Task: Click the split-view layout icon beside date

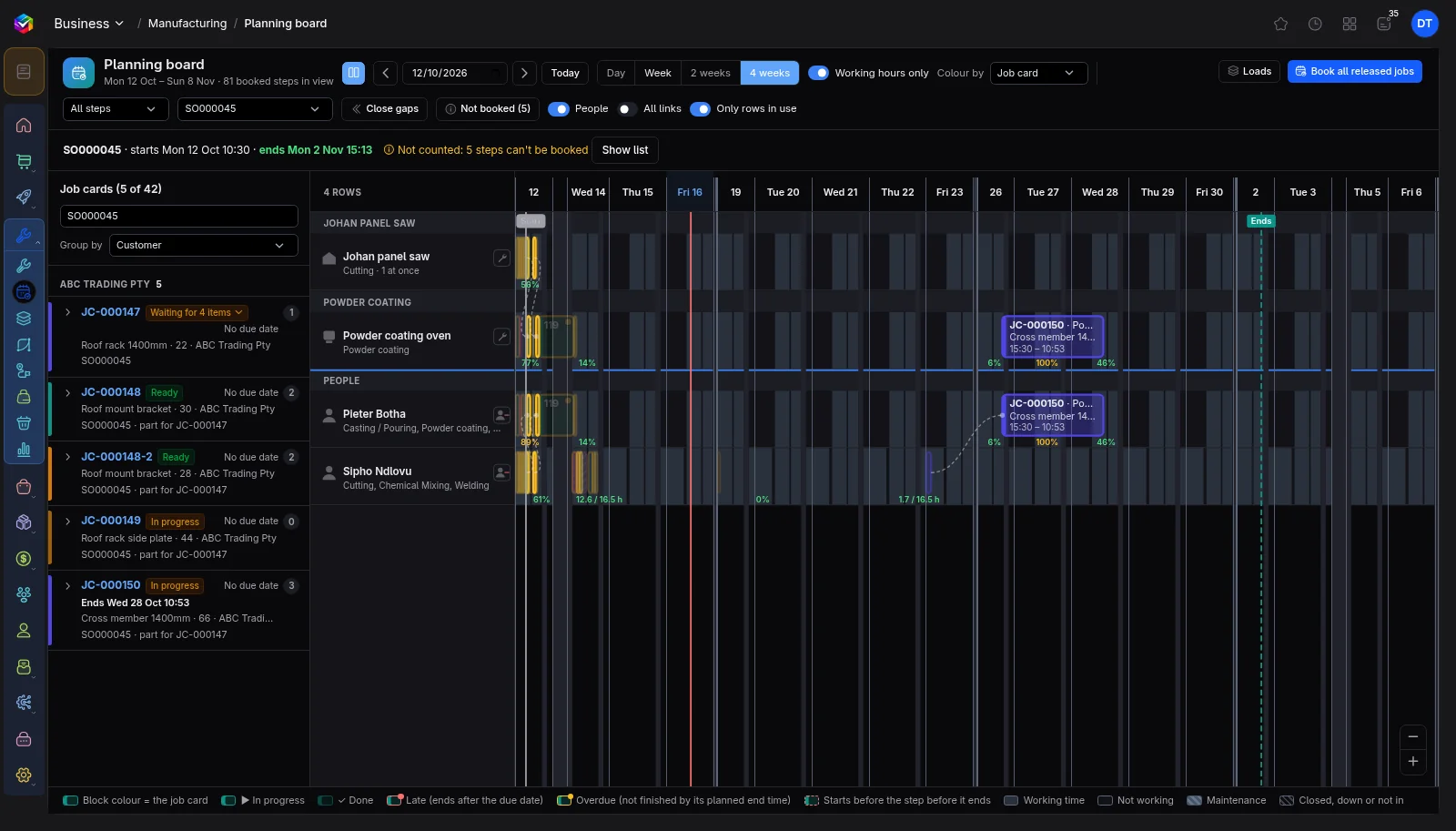Action: point(353,73)
